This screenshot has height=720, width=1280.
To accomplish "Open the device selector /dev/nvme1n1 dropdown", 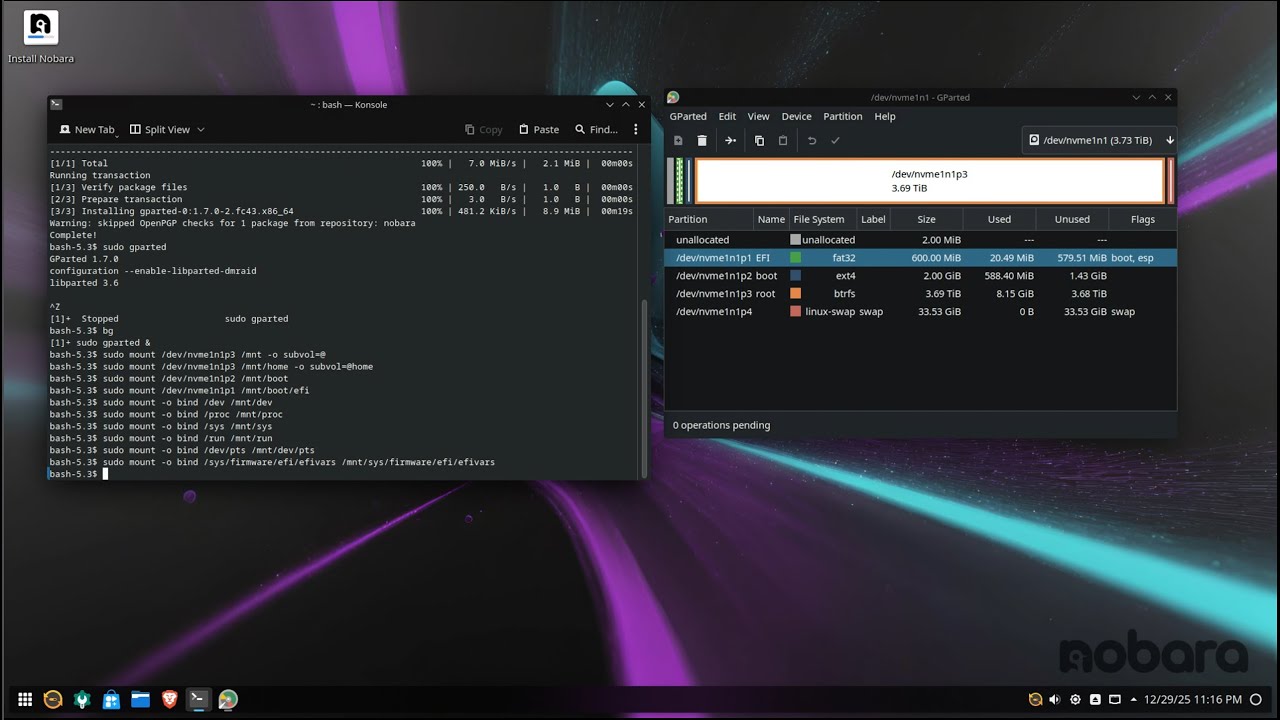I will coord(1099,141).
